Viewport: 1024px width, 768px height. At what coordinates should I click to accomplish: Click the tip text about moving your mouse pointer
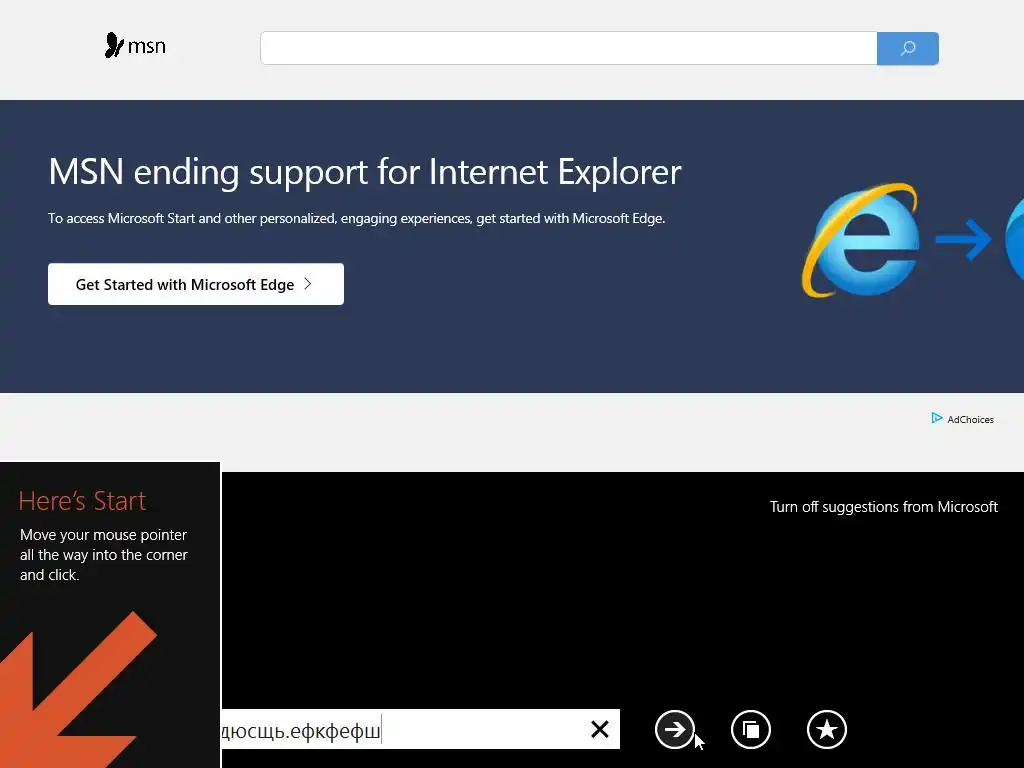104,555
